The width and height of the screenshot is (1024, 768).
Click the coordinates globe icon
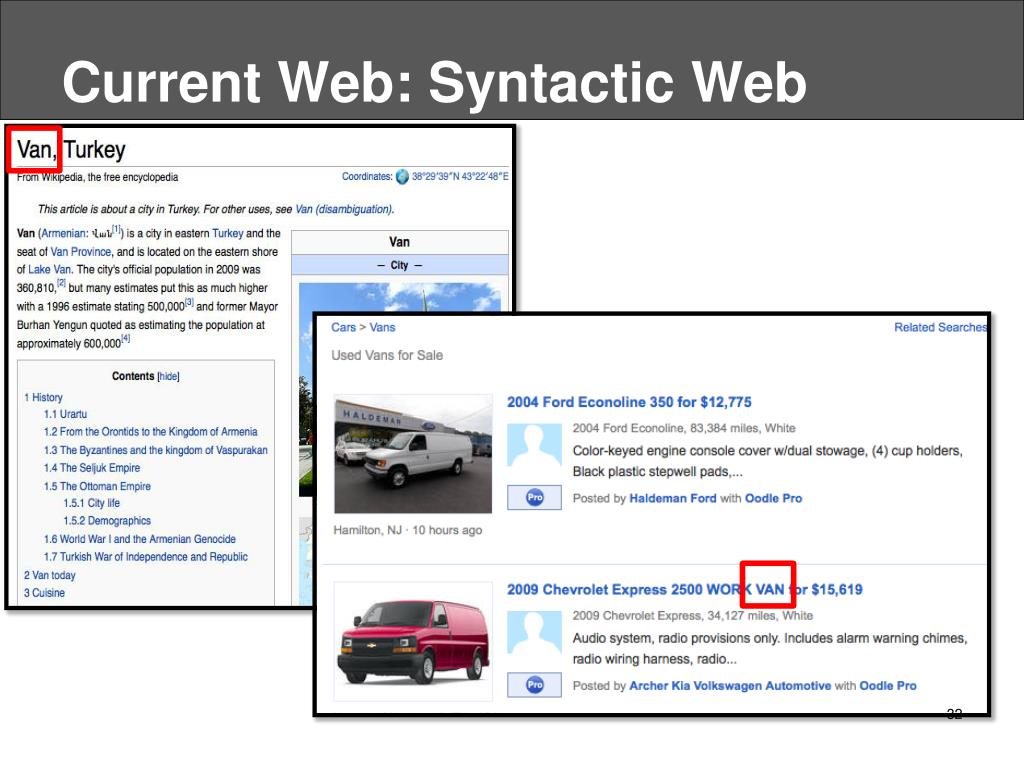click(402, 176)
